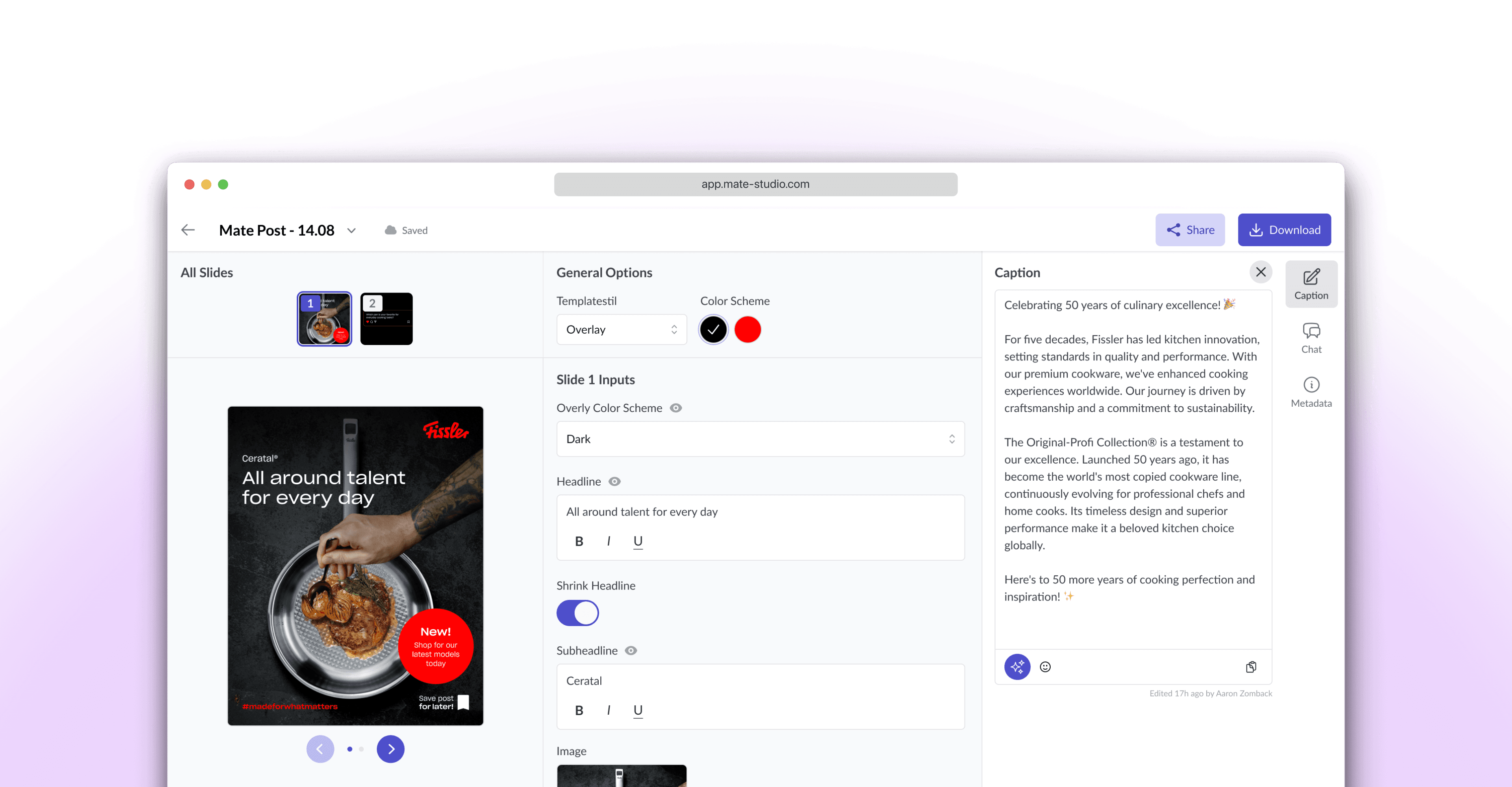1512x787 pixels.
Task: Expand the Mate Post title chevron
Action: (x=352, y=230)
